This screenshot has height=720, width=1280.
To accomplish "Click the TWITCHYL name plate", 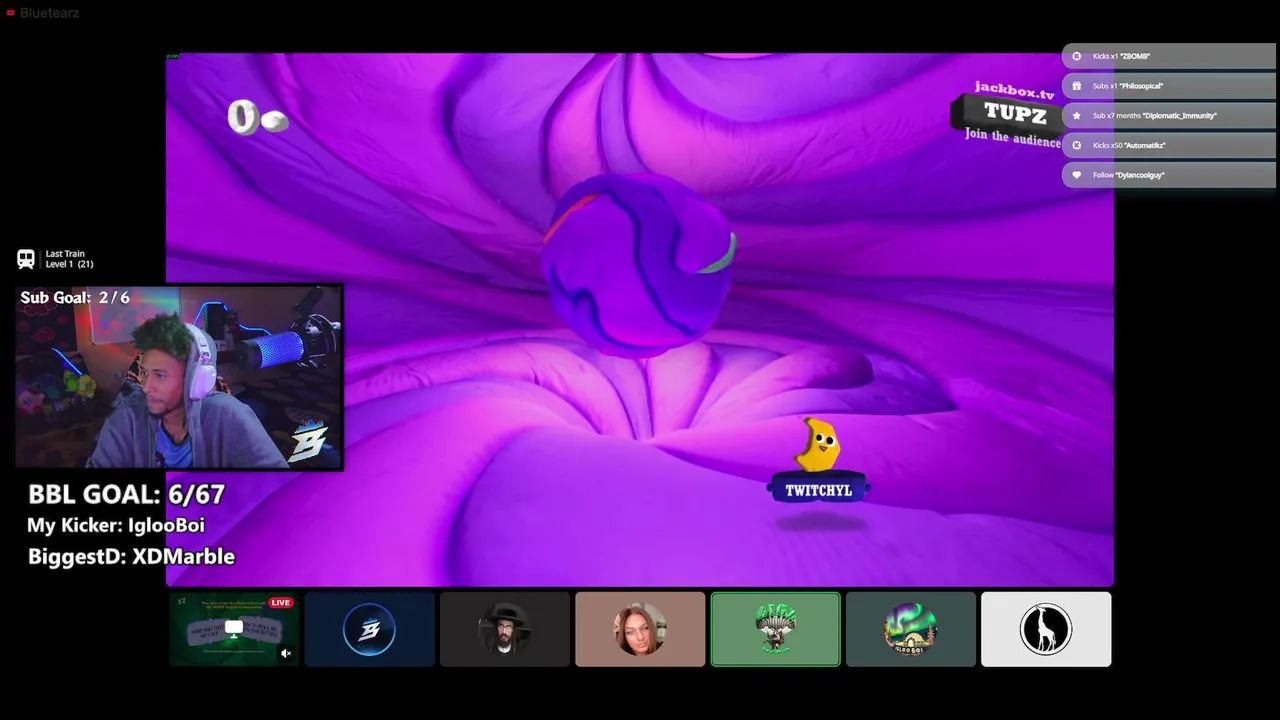I will point(819,490).
